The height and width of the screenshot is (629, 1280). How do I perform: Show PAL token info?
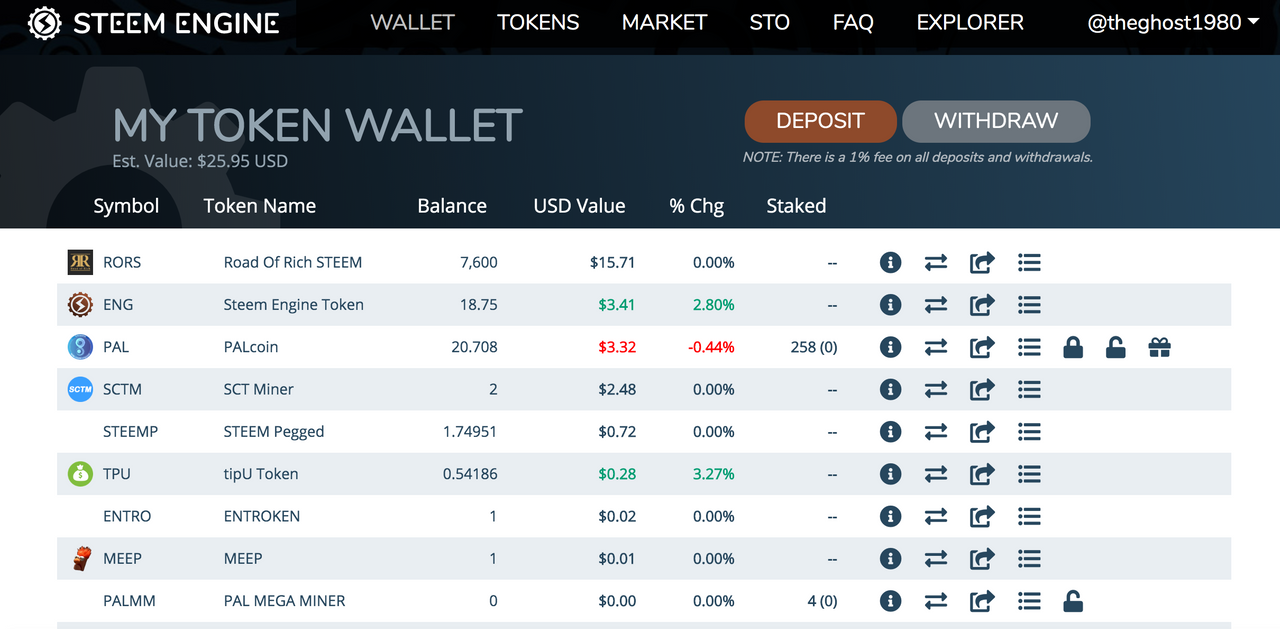(890, 347)
